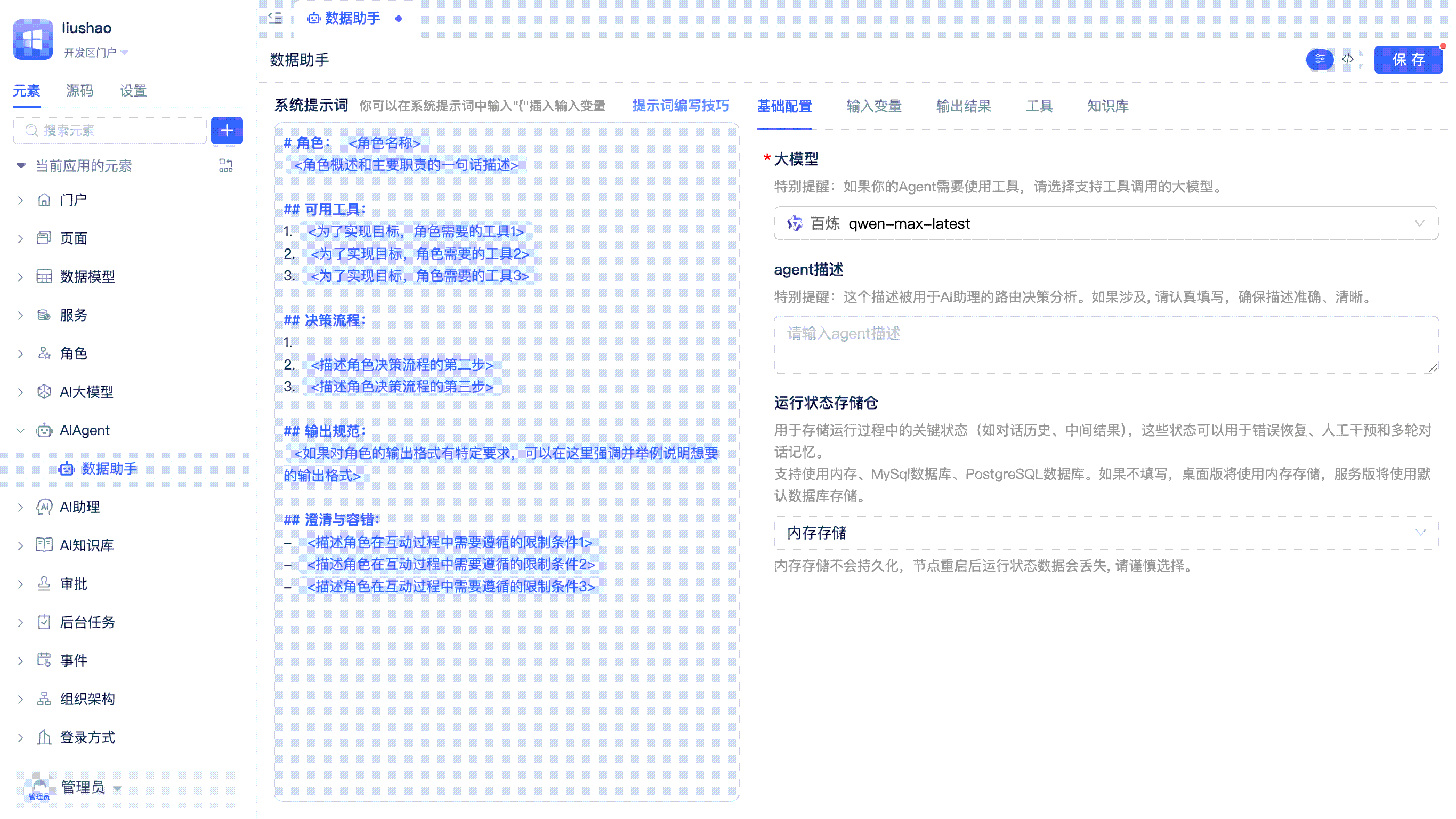Click the liushao app logo icon

[33, 39]
